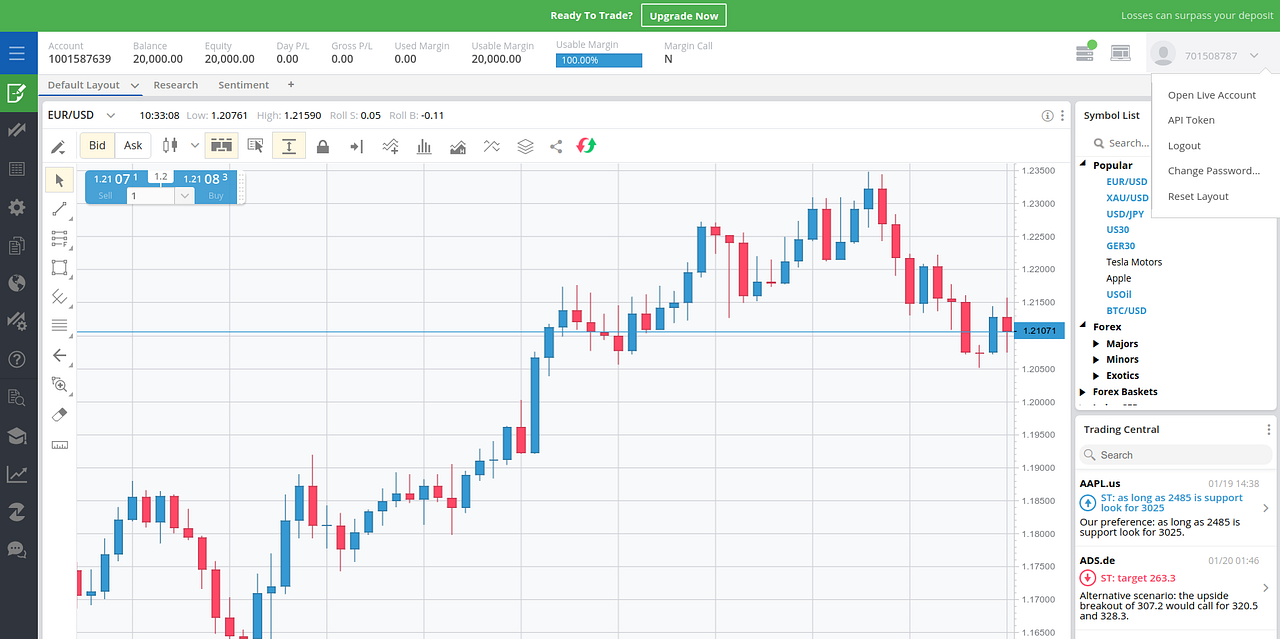The height and width of the screenshot is (639, 1280).
Task: Toggle the chart axis lock icon
Action: 322,145
